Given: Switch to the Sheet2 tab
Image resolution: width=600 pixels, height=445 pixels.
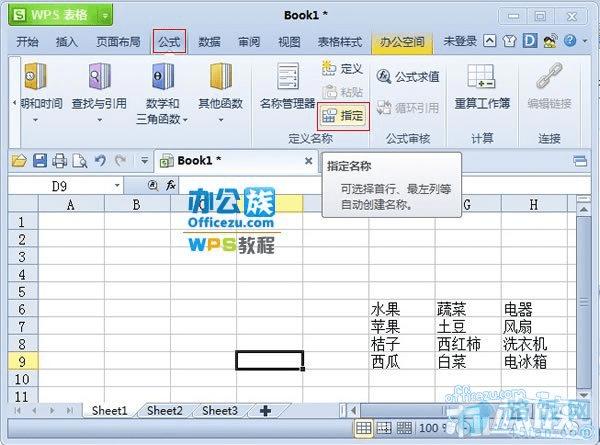Looking at the screenshot, I should click(165, 411).
